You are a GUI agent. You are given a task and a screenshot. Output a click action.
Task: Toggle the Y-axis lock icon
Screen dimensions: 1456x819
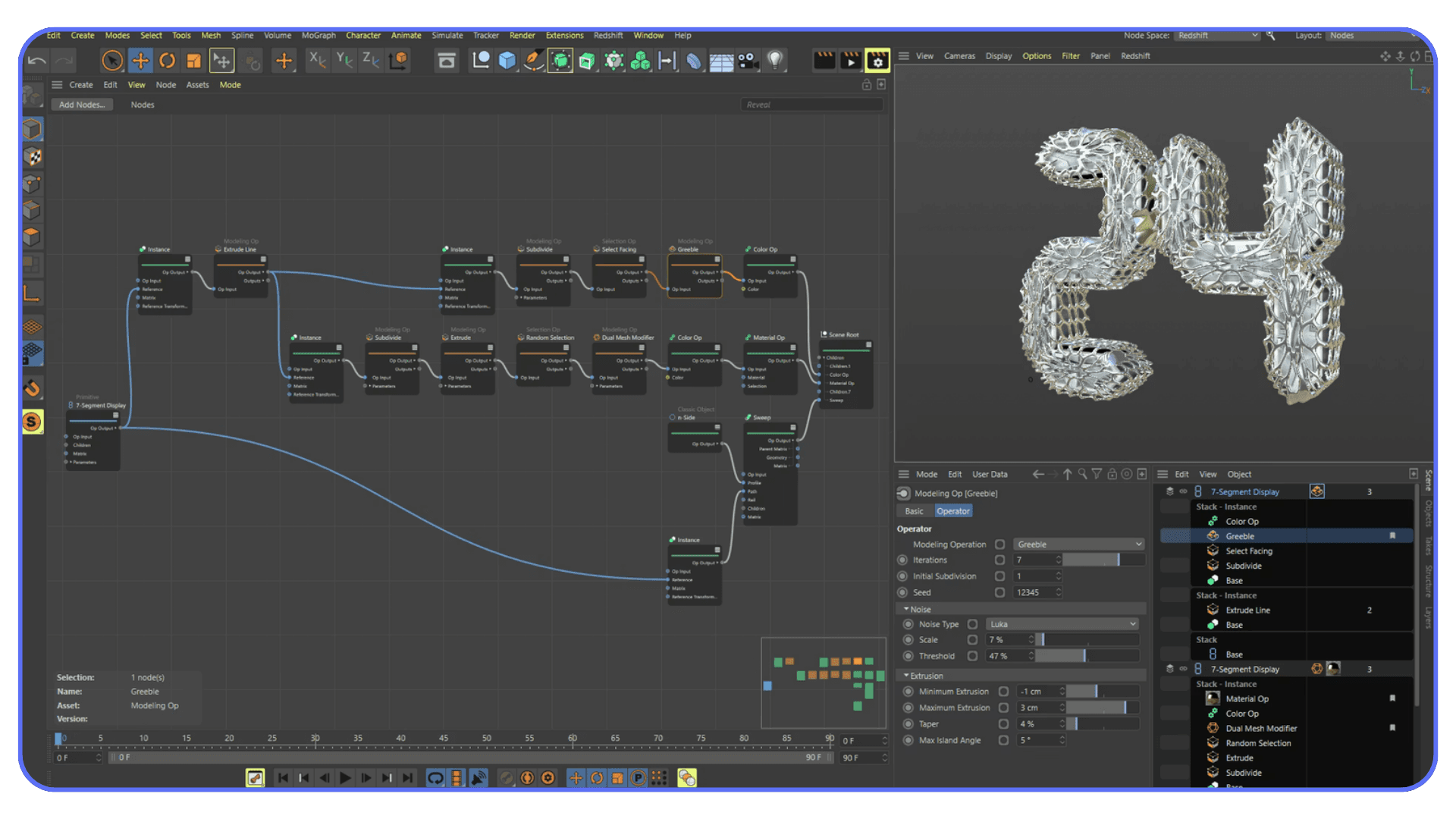point(344,61)
